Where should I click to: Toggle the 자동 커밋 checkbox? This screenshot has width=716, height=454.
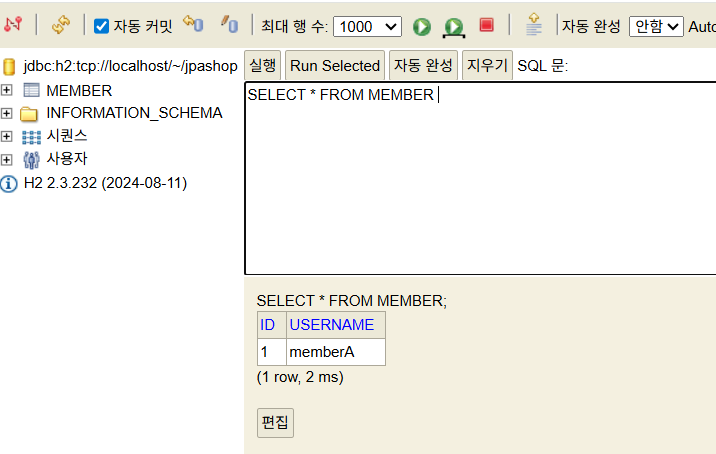[x=102, y=26]
